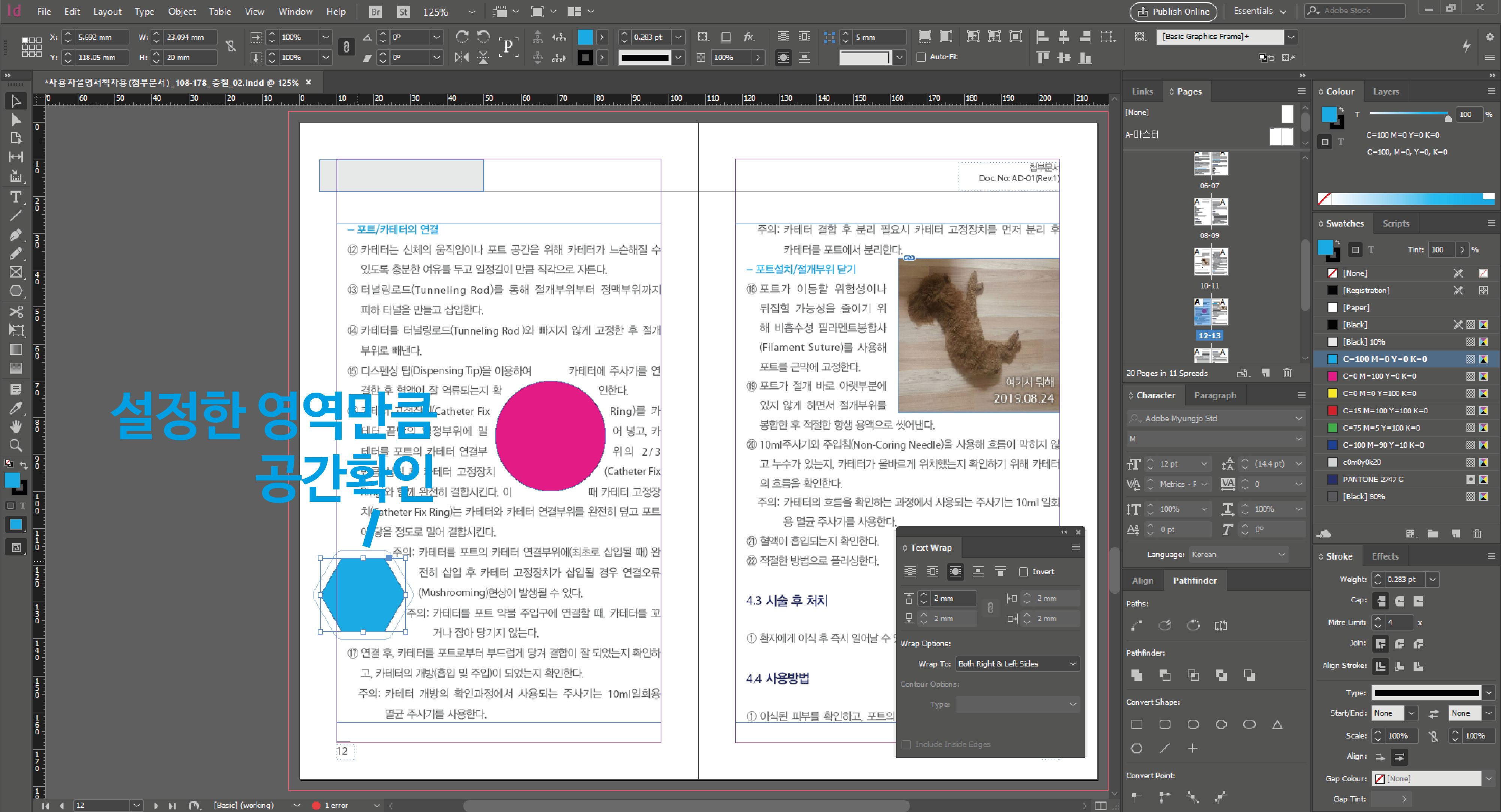
Task: Open the Wrap To dropdown
Action: coord(1017,663)
